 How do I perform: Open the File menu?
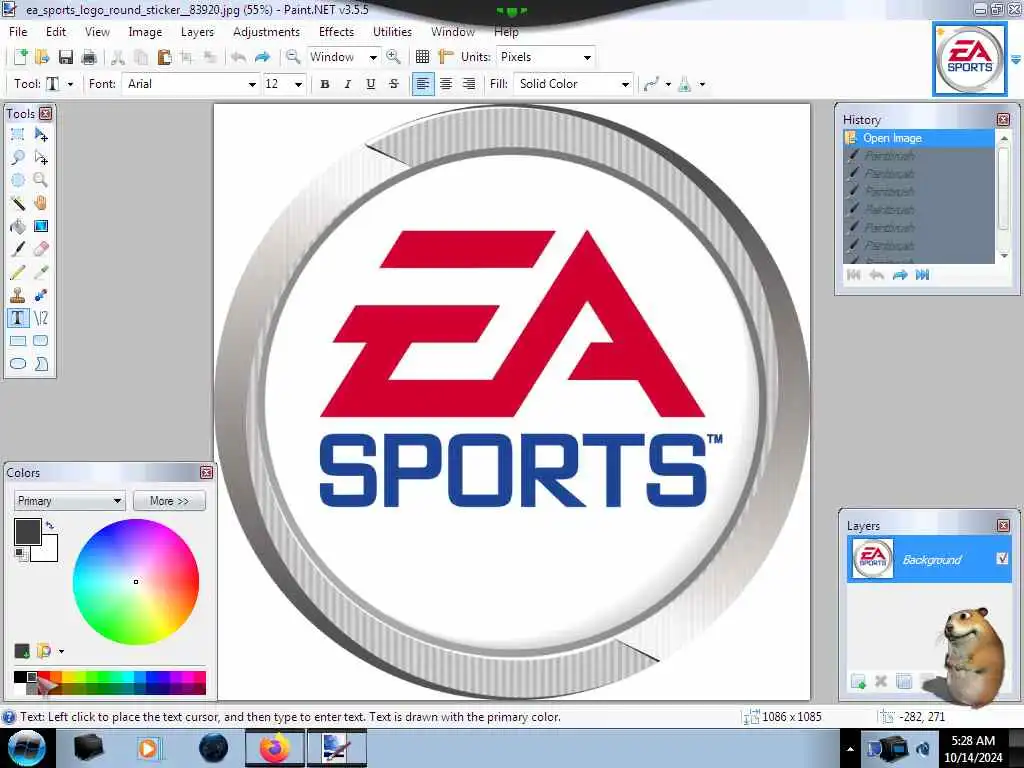[18, 31]
